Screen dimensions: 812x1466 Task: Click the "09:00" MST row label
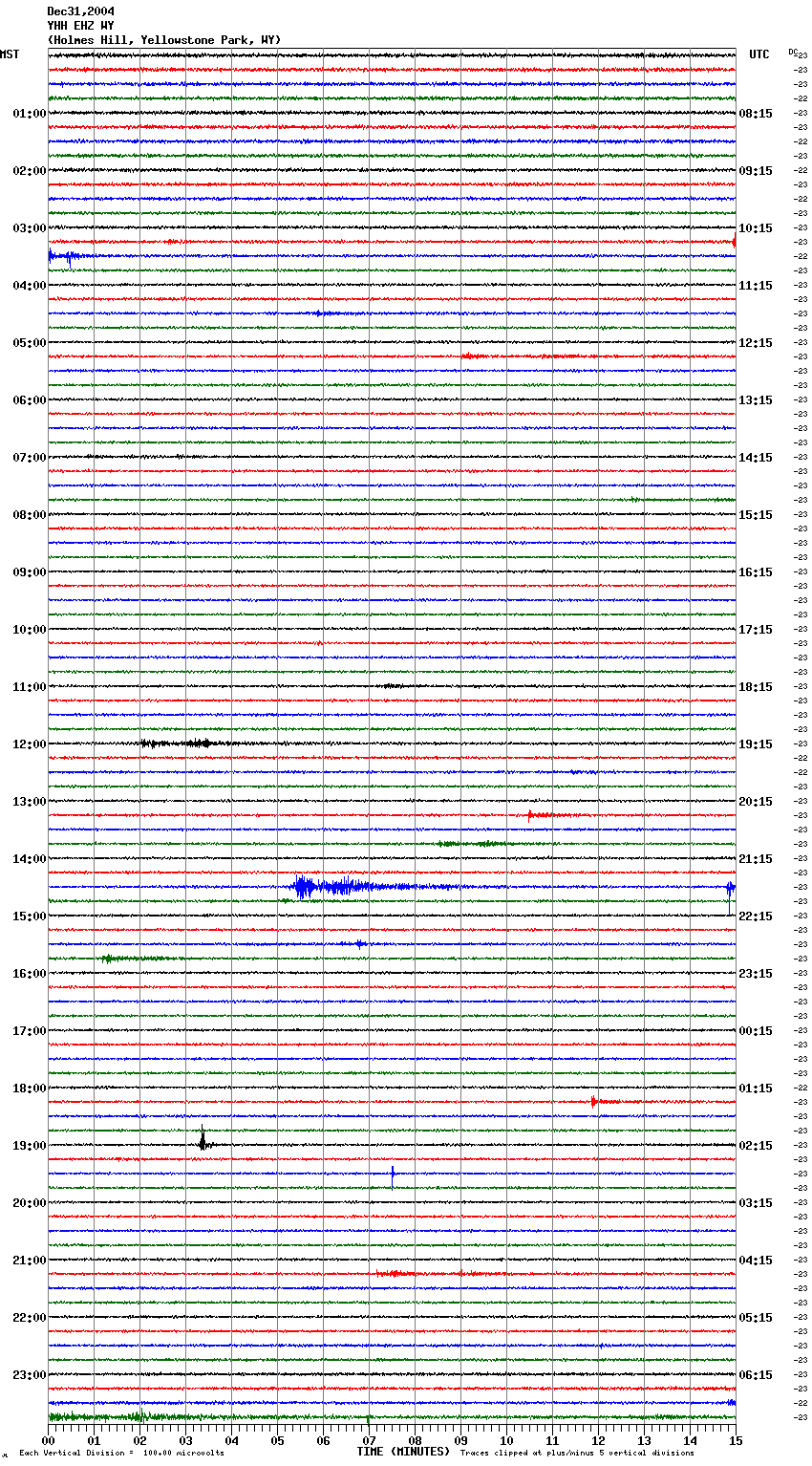pyautogui.click(x=30, y=572)
